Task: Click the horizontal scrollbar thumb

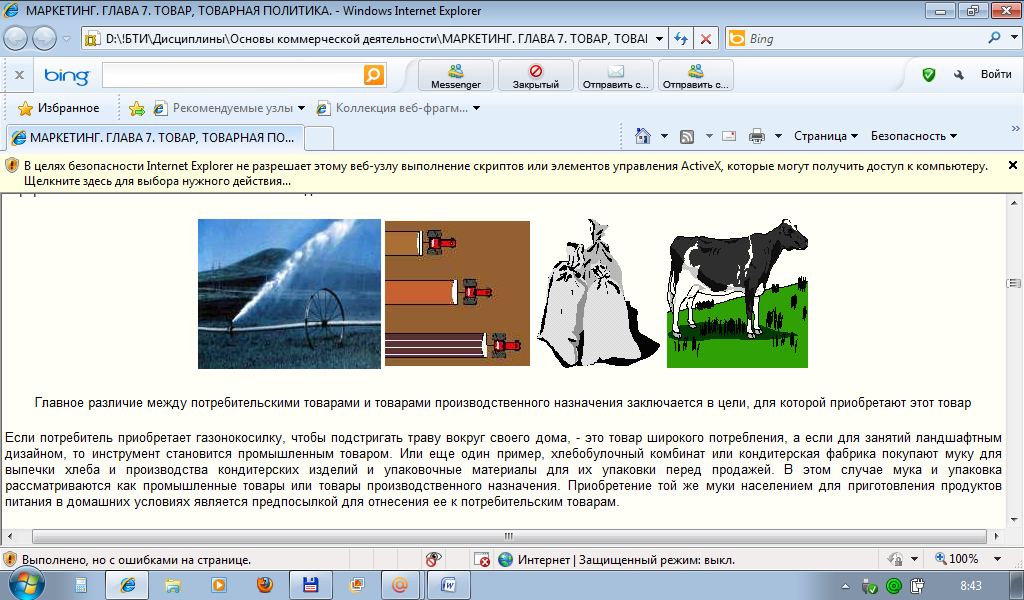Action: pos(509,536)
